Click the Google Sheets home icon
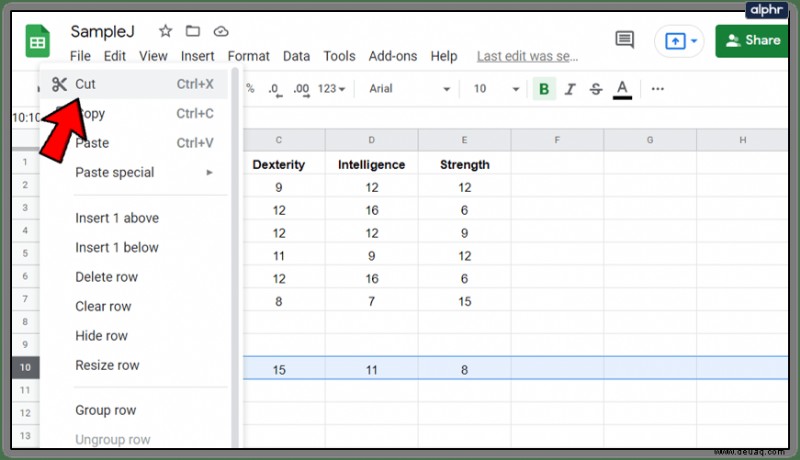Image resolution: width=800 pixels, height=460 pixels. click(x=38, y=41)
